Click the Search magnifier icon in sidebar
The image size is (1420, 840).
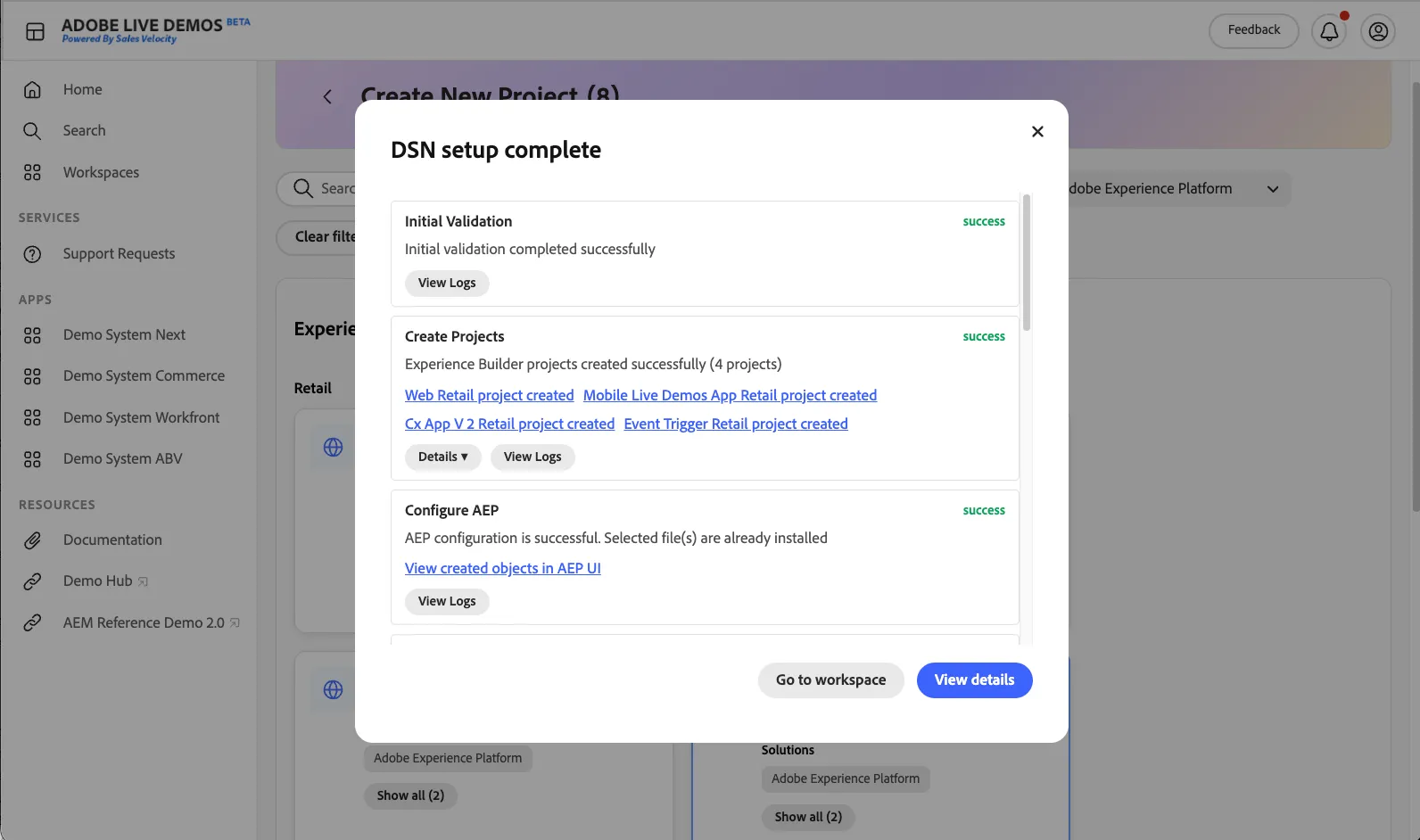coord(32,131)
